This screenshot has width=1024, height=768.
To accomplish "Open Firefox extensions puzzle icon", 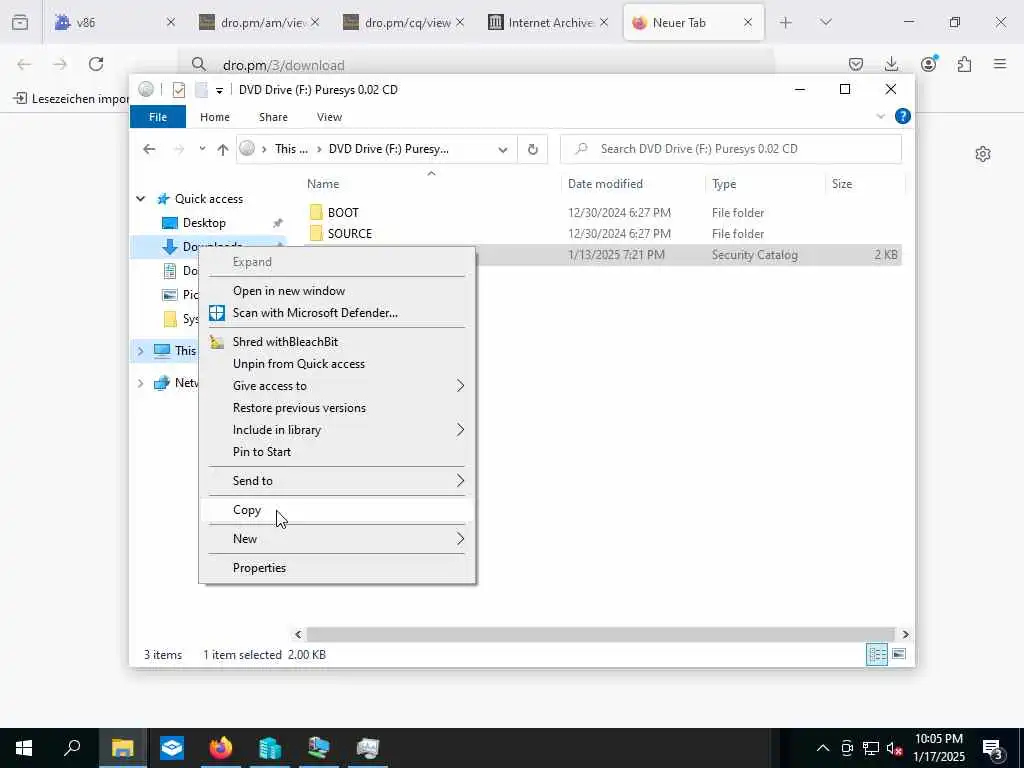I will coord(964,64).
